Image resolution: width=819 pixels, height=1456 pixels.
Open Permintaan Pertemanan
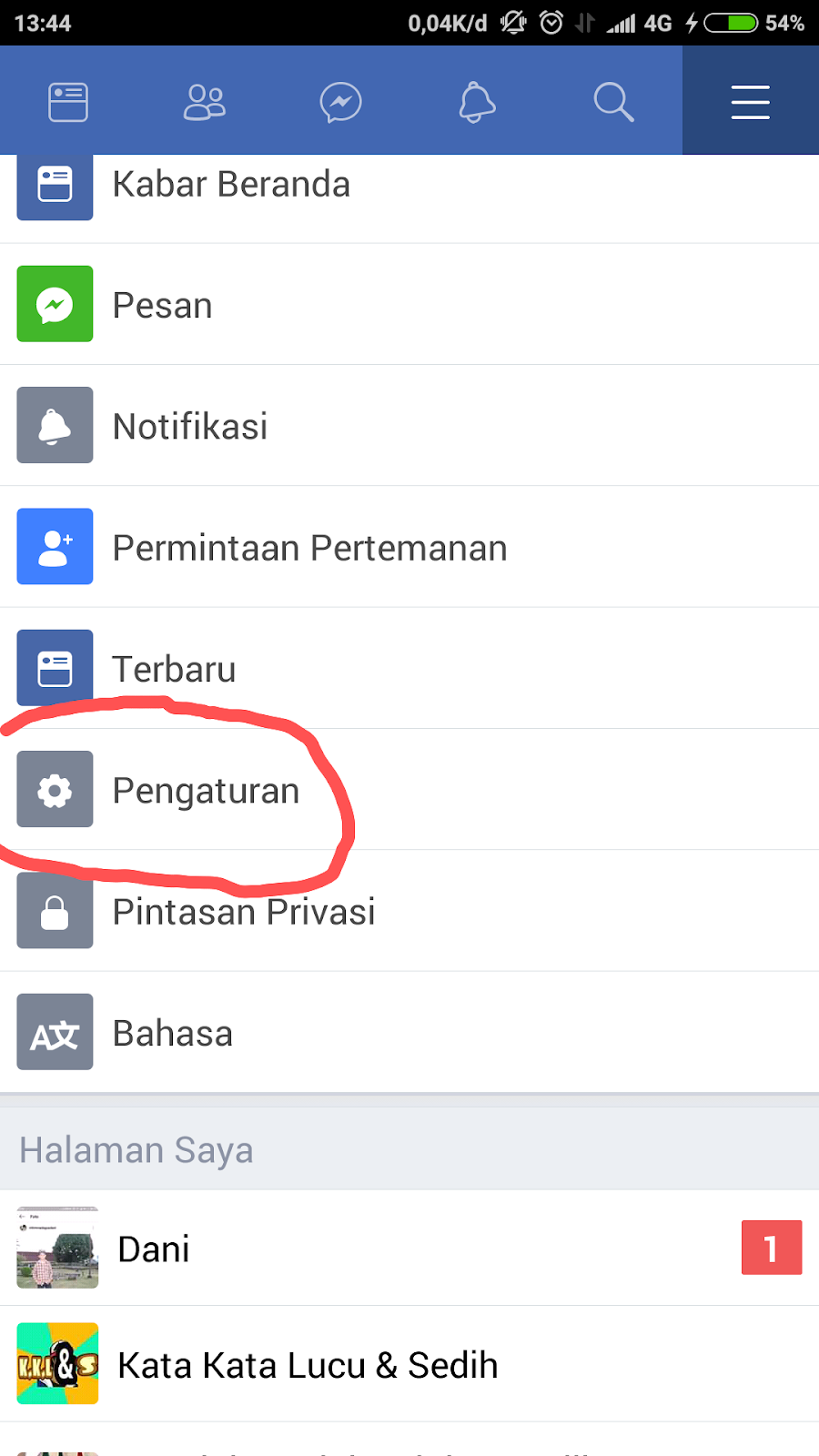[409, 547]
